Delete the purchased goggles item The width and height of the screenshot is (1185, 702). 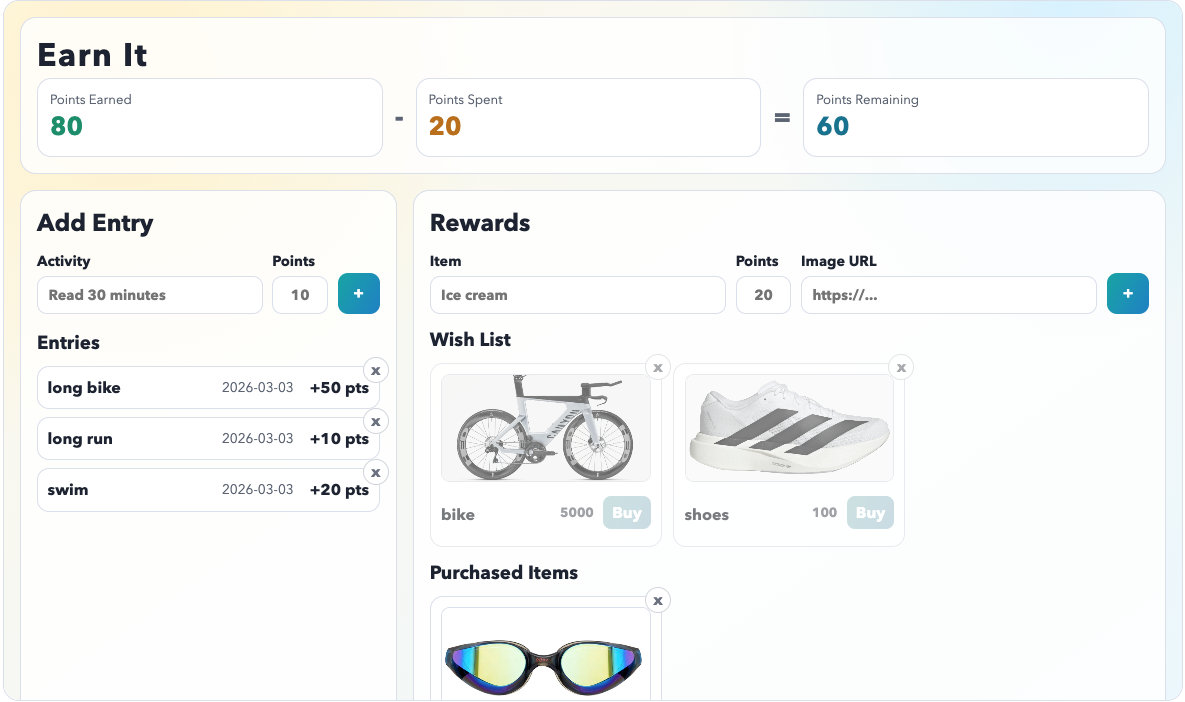point(658,600)
